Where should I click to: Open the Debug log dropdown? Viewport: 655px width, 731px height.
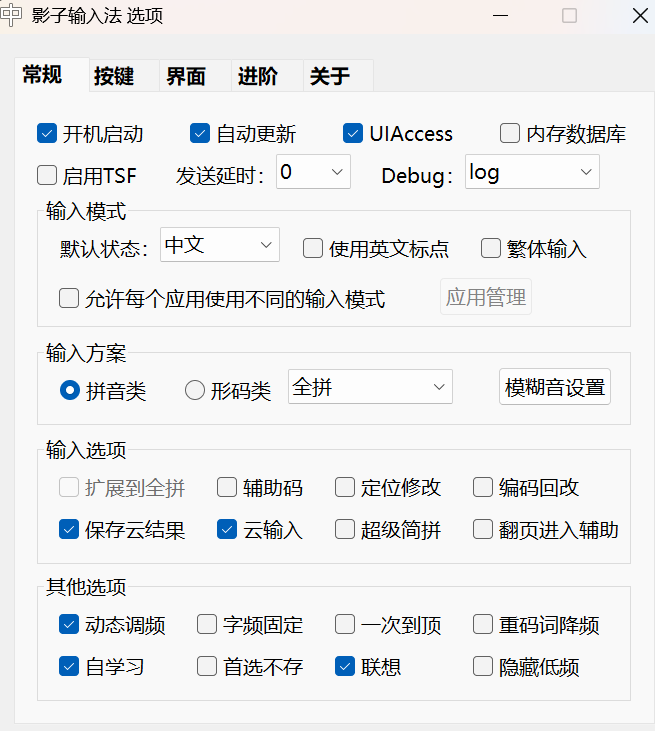click(x=532, y=172)
